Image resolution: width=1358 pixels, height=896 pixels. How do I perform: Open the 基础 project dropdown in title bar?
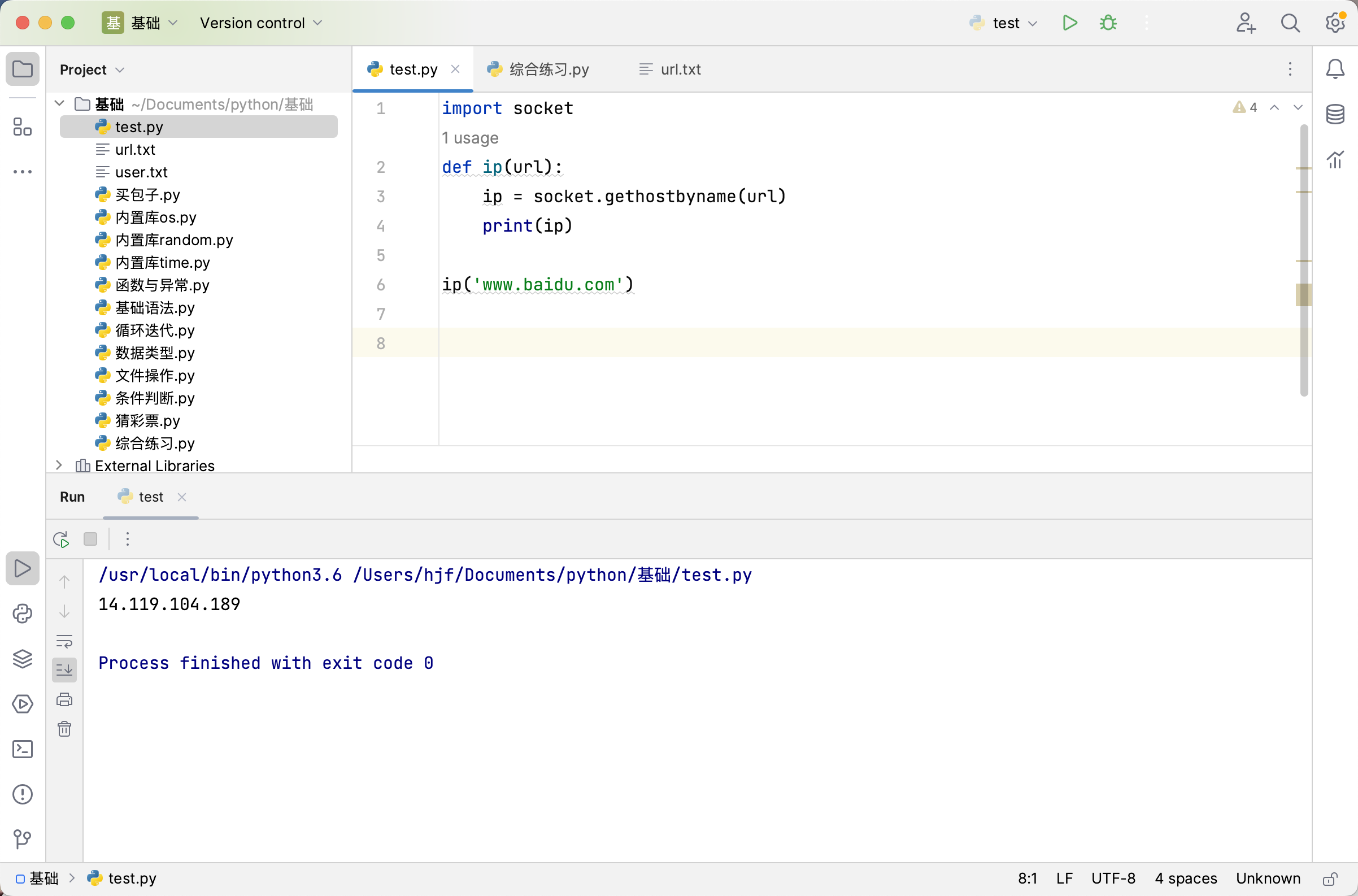click(140, 23)
